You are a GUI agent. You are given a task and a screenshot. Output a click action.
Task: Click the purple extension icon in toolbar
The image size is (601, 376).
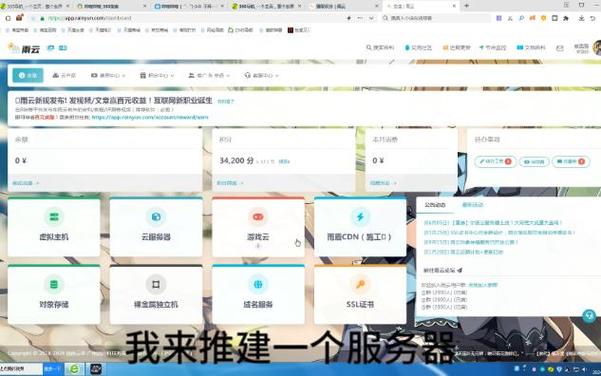point(499,18)
